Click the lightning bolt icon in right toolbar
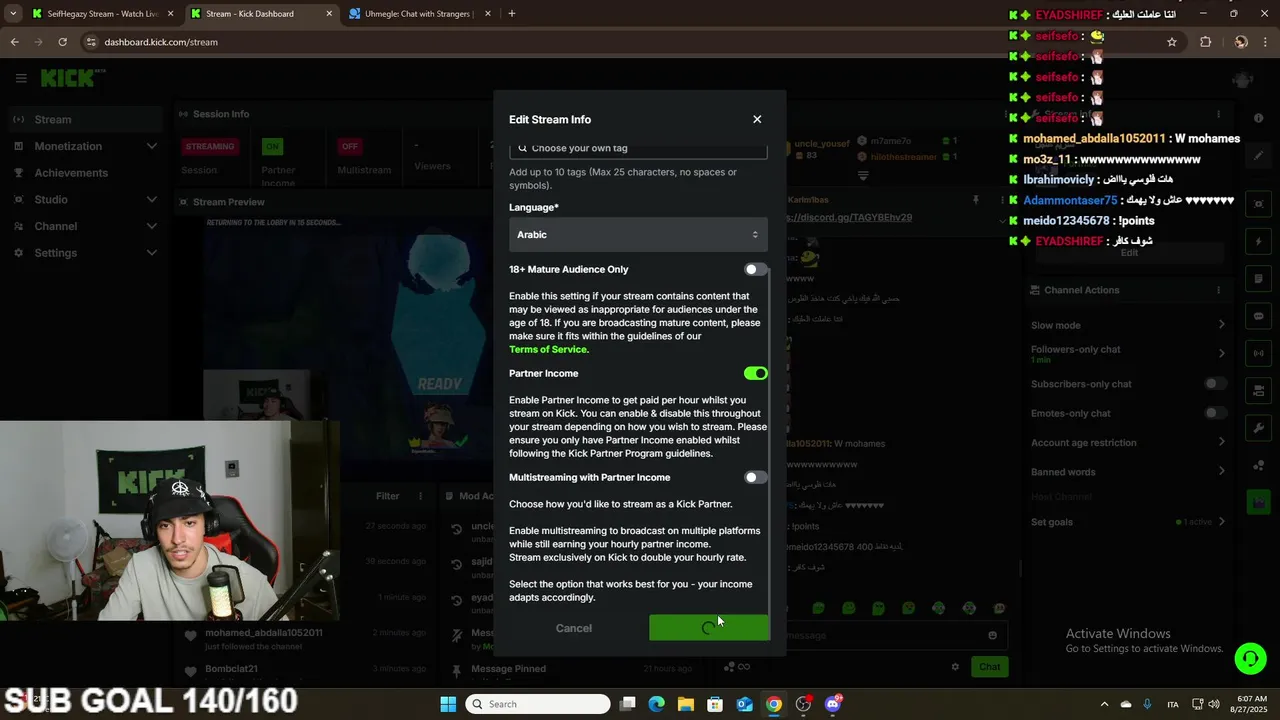Screen dimensions: 1280x720 click(x=1259, y=242)
